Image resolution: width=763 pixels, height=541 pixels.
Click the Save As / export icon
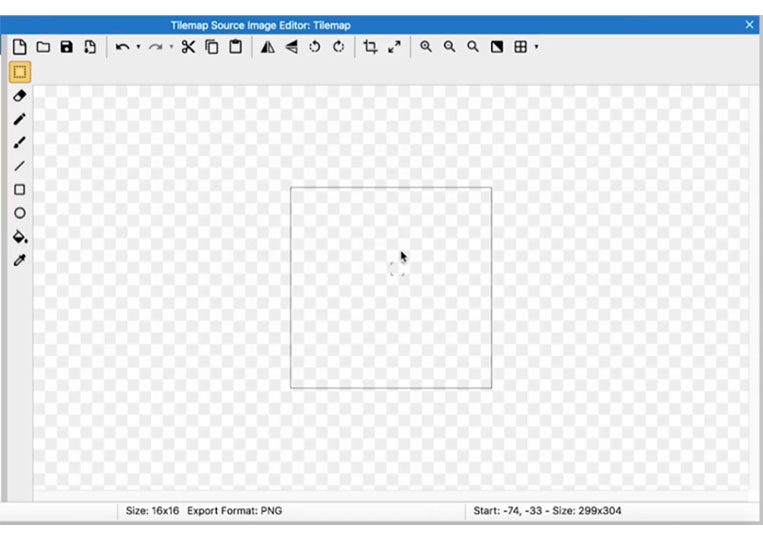point(90,47)
